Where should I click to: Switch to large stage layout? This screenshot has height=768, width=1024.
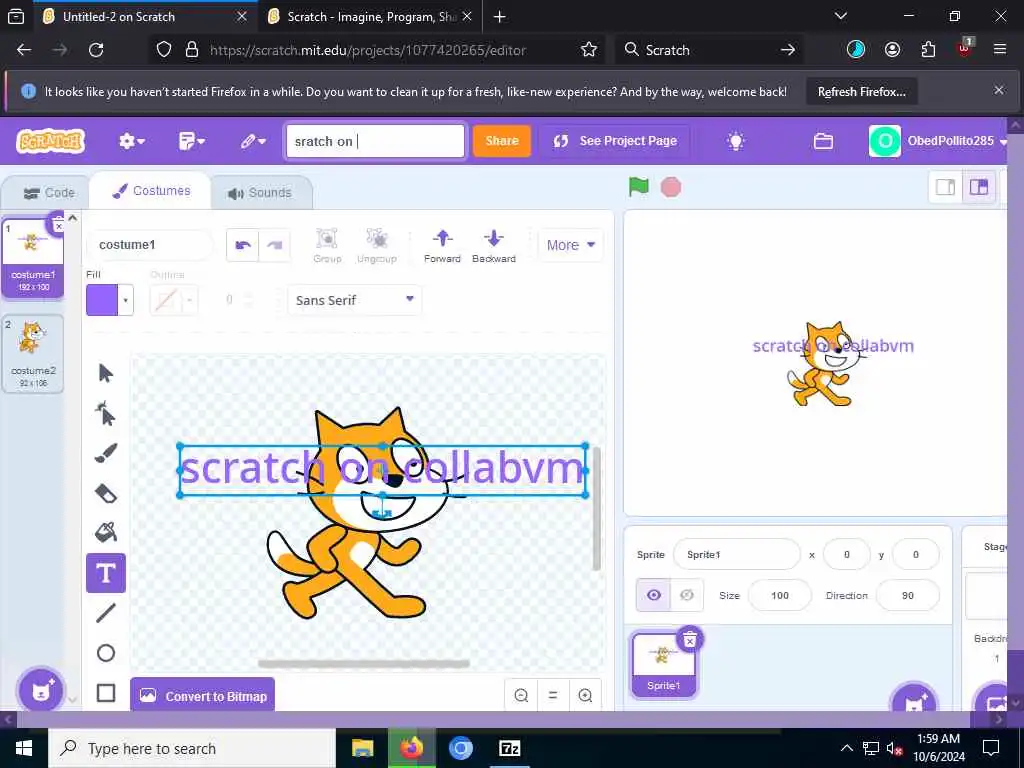(978, 187)
